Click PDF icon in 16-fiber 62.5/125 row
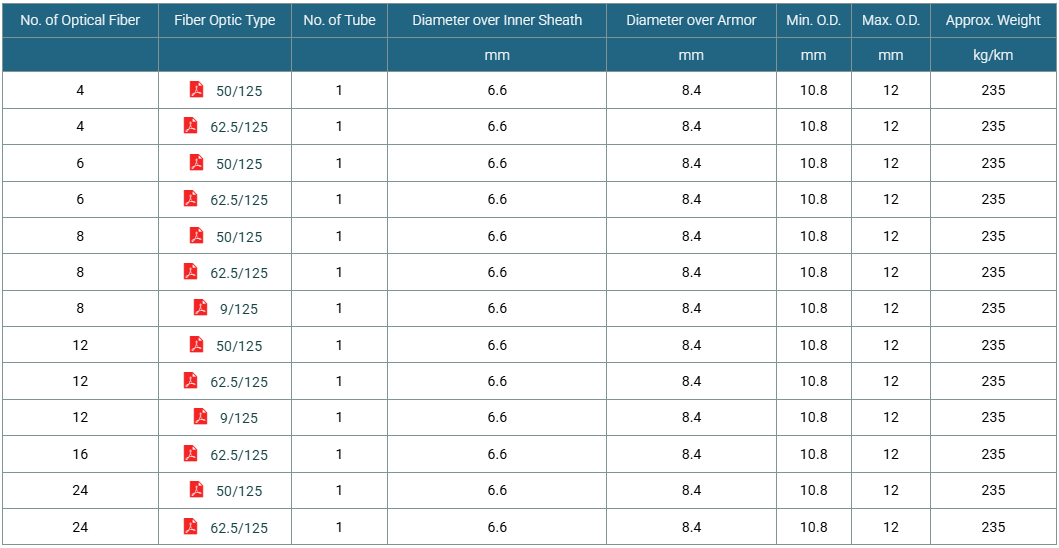This screenshot has height=548, width=1059. click(190, 453)
